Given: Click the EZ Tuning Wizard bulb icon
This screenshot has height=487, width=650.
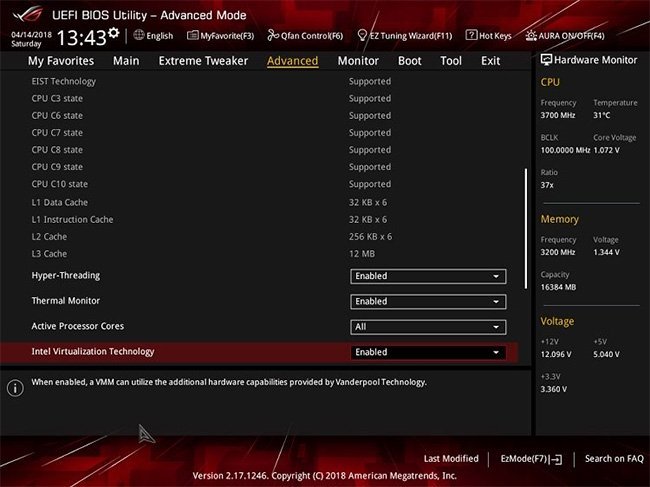Looking at the screenshot, I should click(362, 35).
